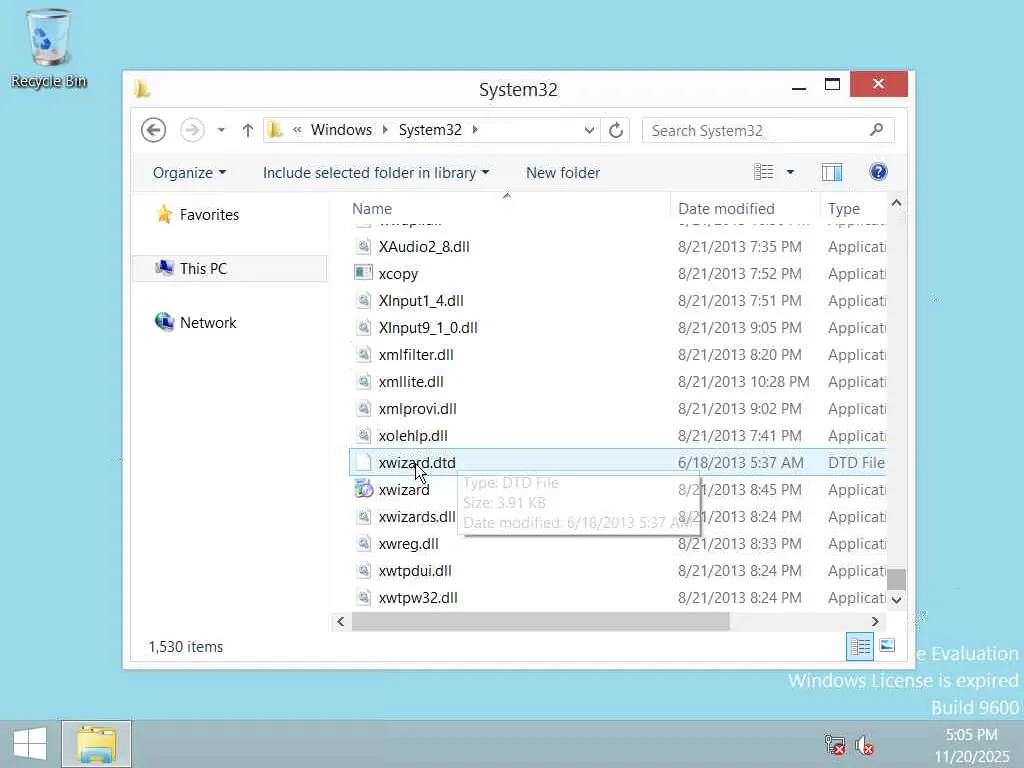Expand the address bar history dropdown
Viewport: 1024px width, 768px height.
(x=589, y=130)
